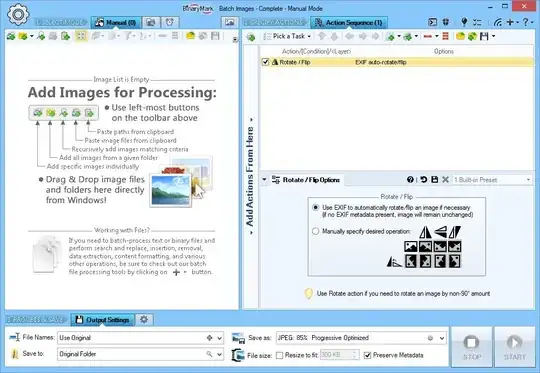Click the STOP button
Screen dimensions: 540x373
[471, 346]
